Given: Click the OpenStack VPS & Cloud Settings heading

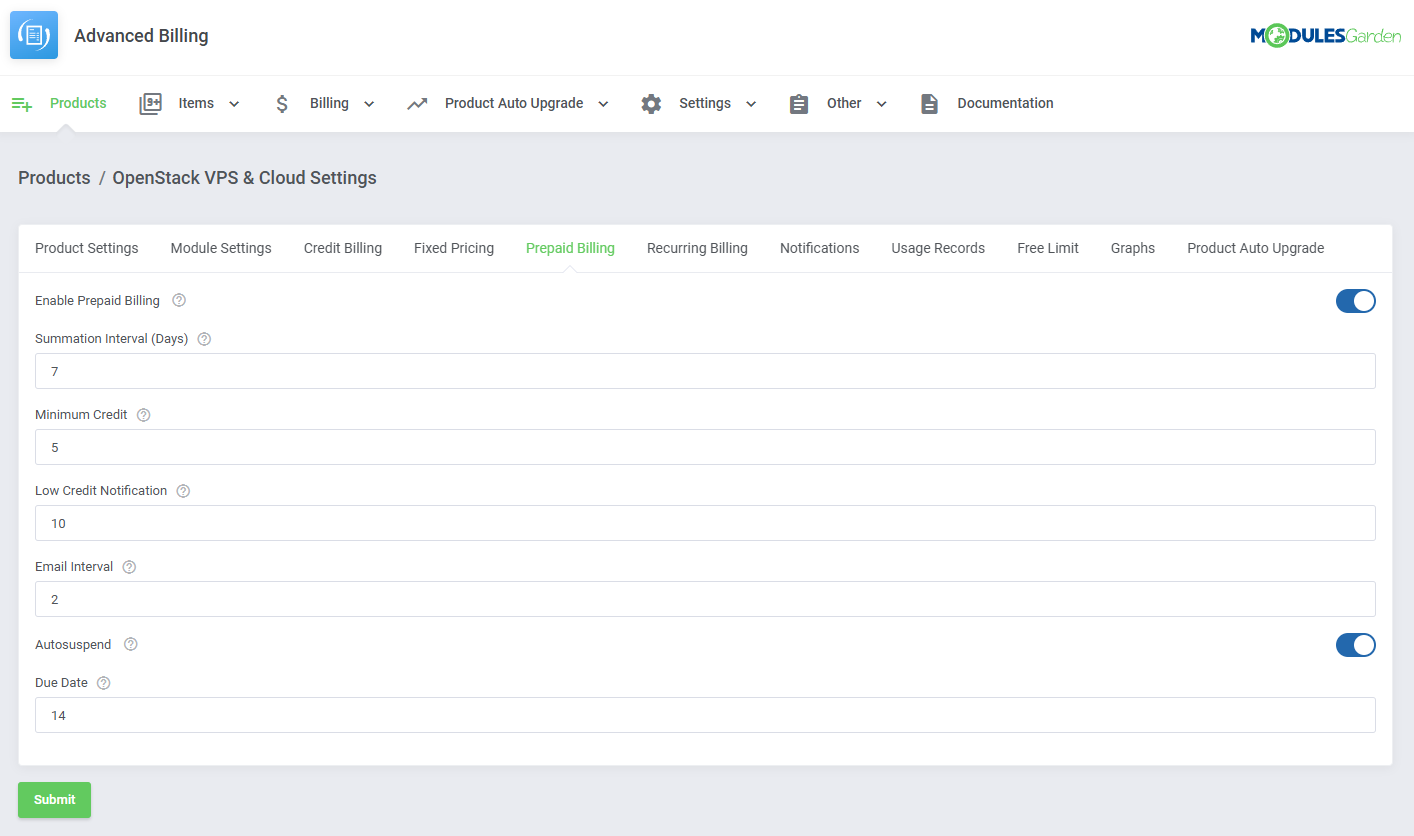Looking at the screenshot, I should point(244,178).
